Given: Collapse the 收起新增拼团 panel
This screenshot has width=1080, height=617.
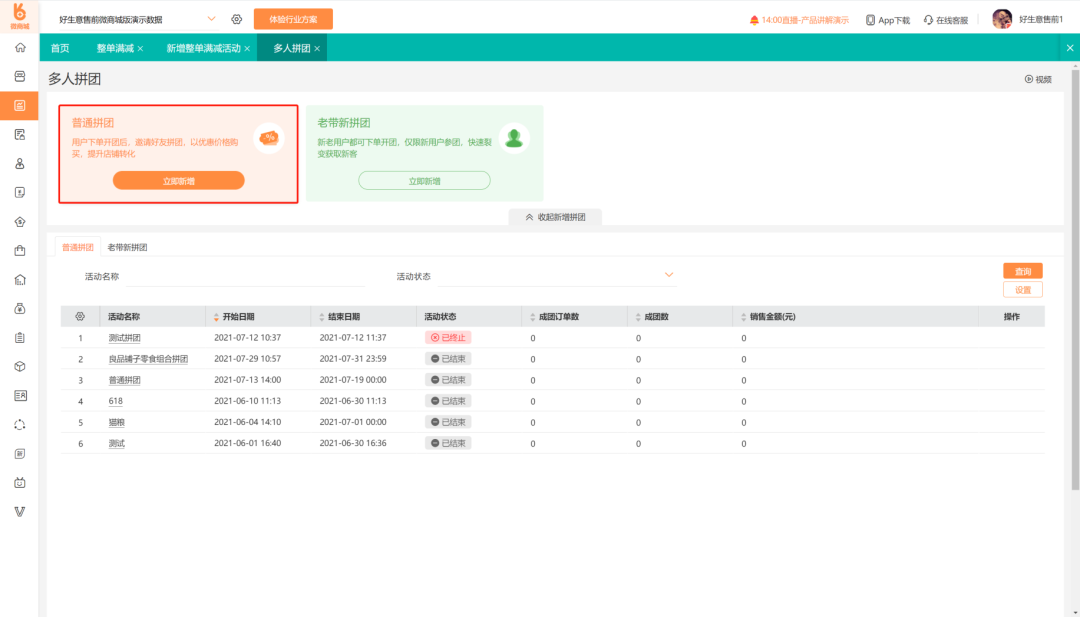Looking at the screenshot, I should [555, 217].
